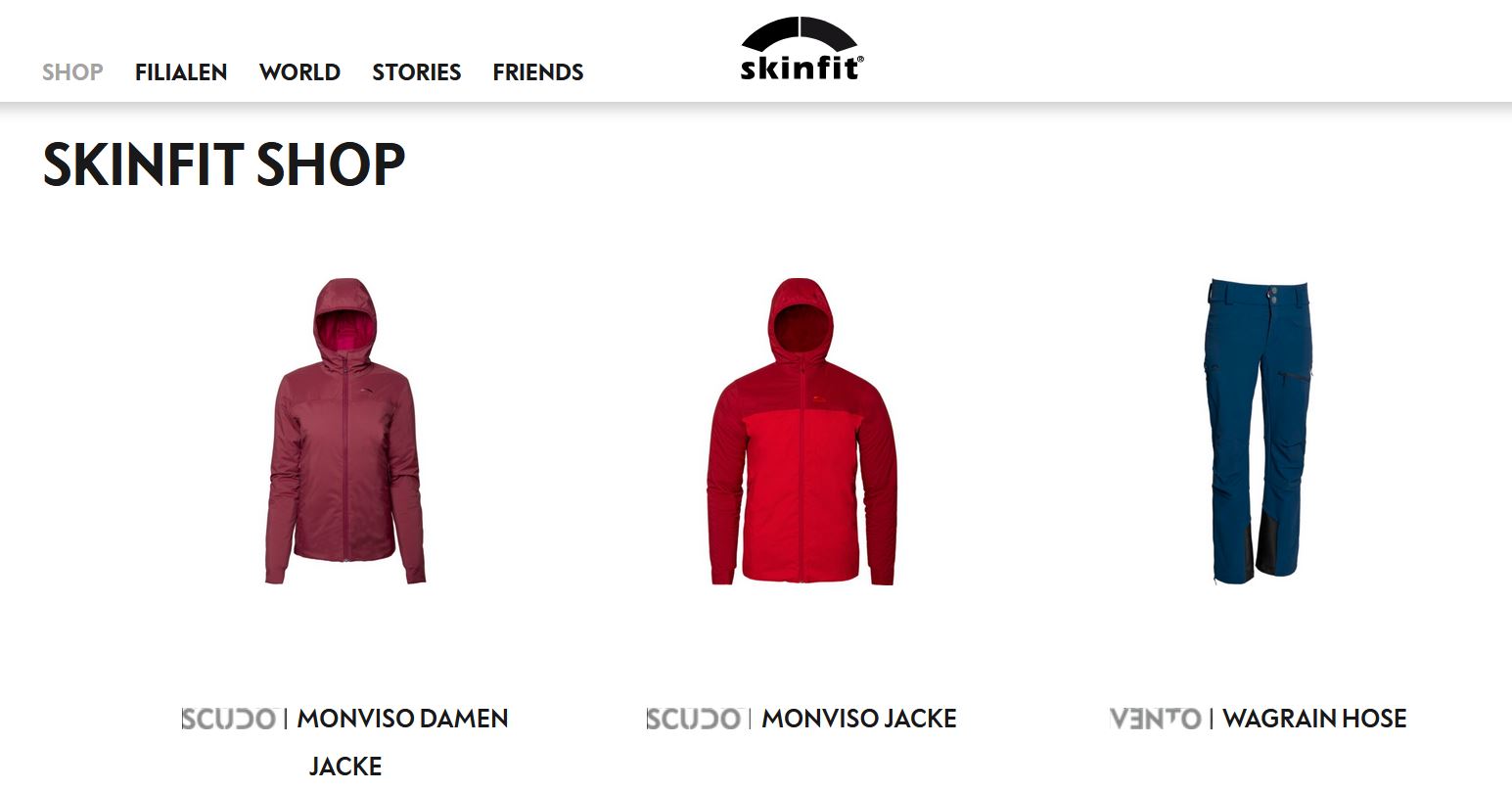Click the waistband of the blue pants
This screenshot has height=791, width=1512.
pos(1259,291)
